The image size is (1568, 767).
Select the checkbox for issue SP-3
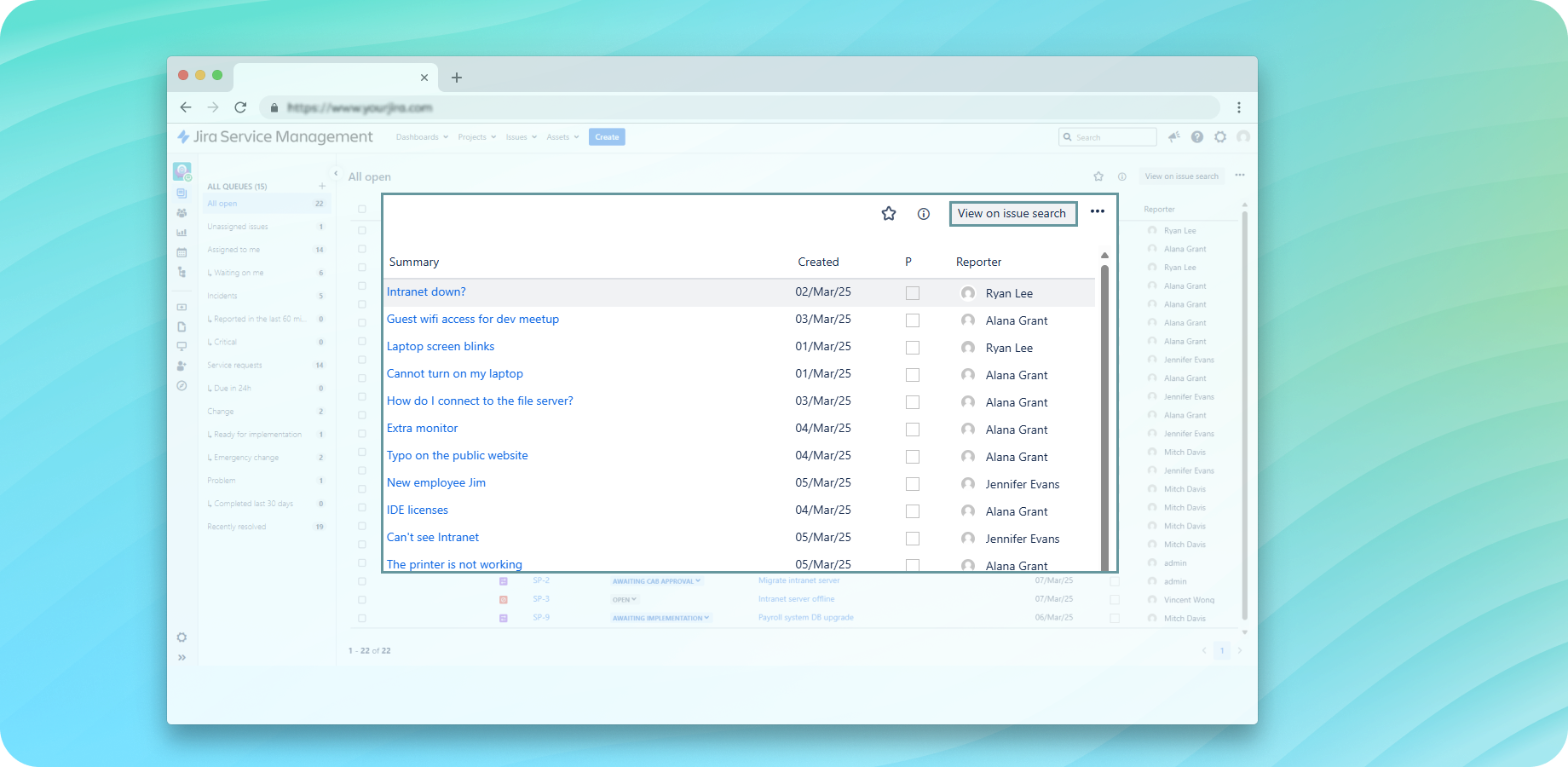(362, 600)
